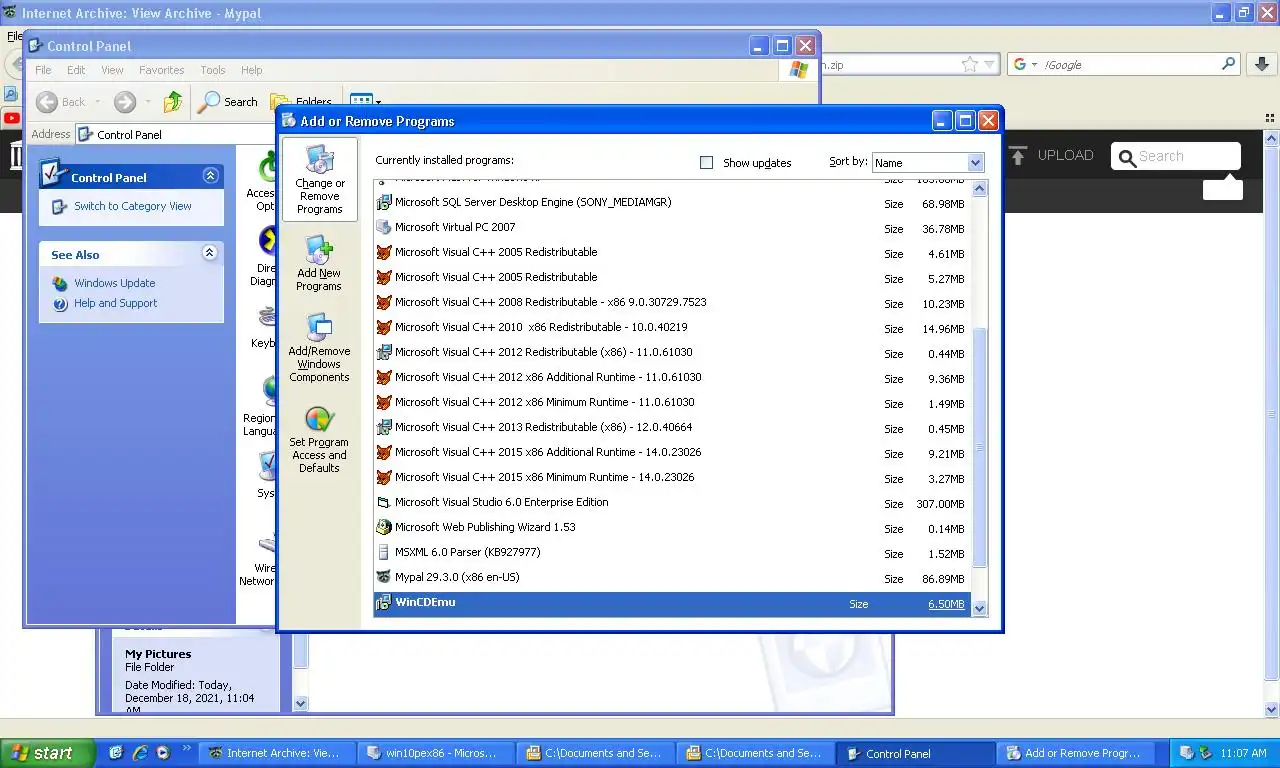The width and height of the screenshot is (1280, 768).
Task: Select Microsoft Visual C++ 2012 x86 Additional Runtime row
Action: coord(672,377)
